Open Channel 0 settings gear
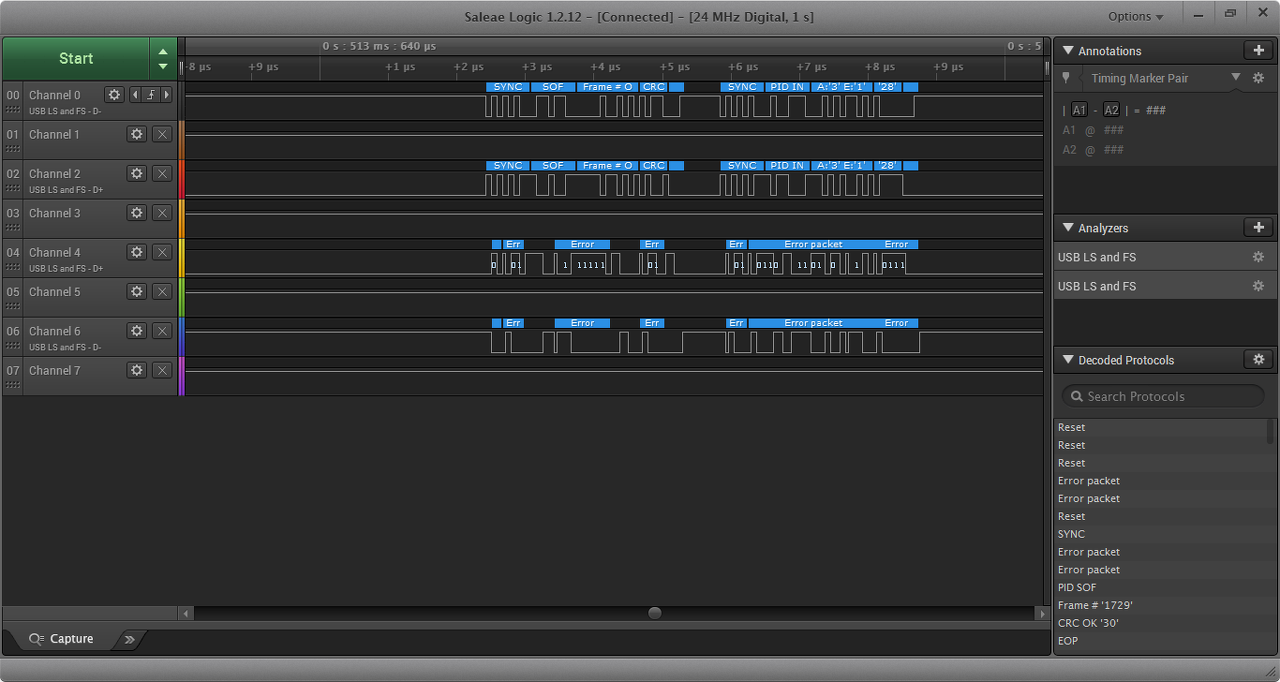This screenshot has width=1280, height=682. pos(114,94)
